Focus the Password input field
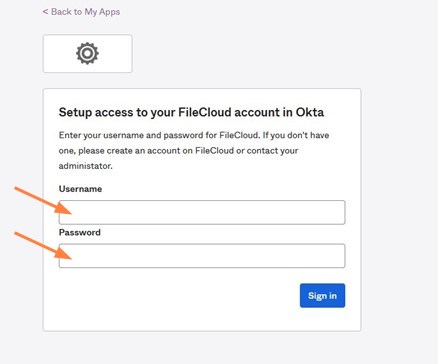Screen dimensions: 438x364 point(202,256)
